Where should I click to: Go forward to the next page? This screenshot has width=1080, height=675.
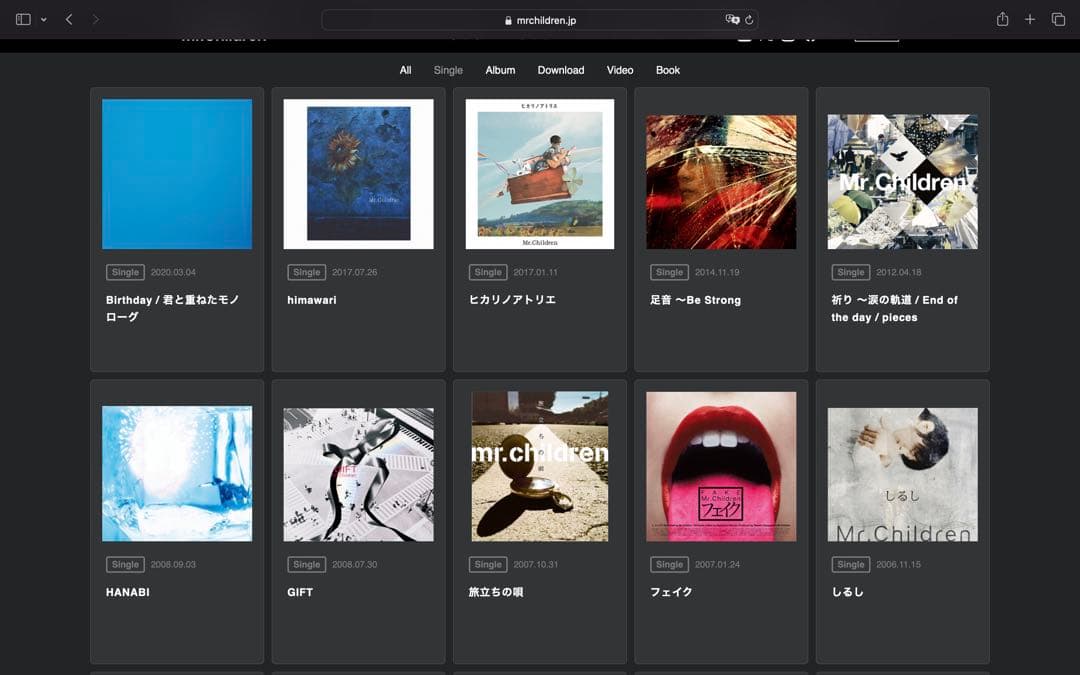click(x=96, y=19)
